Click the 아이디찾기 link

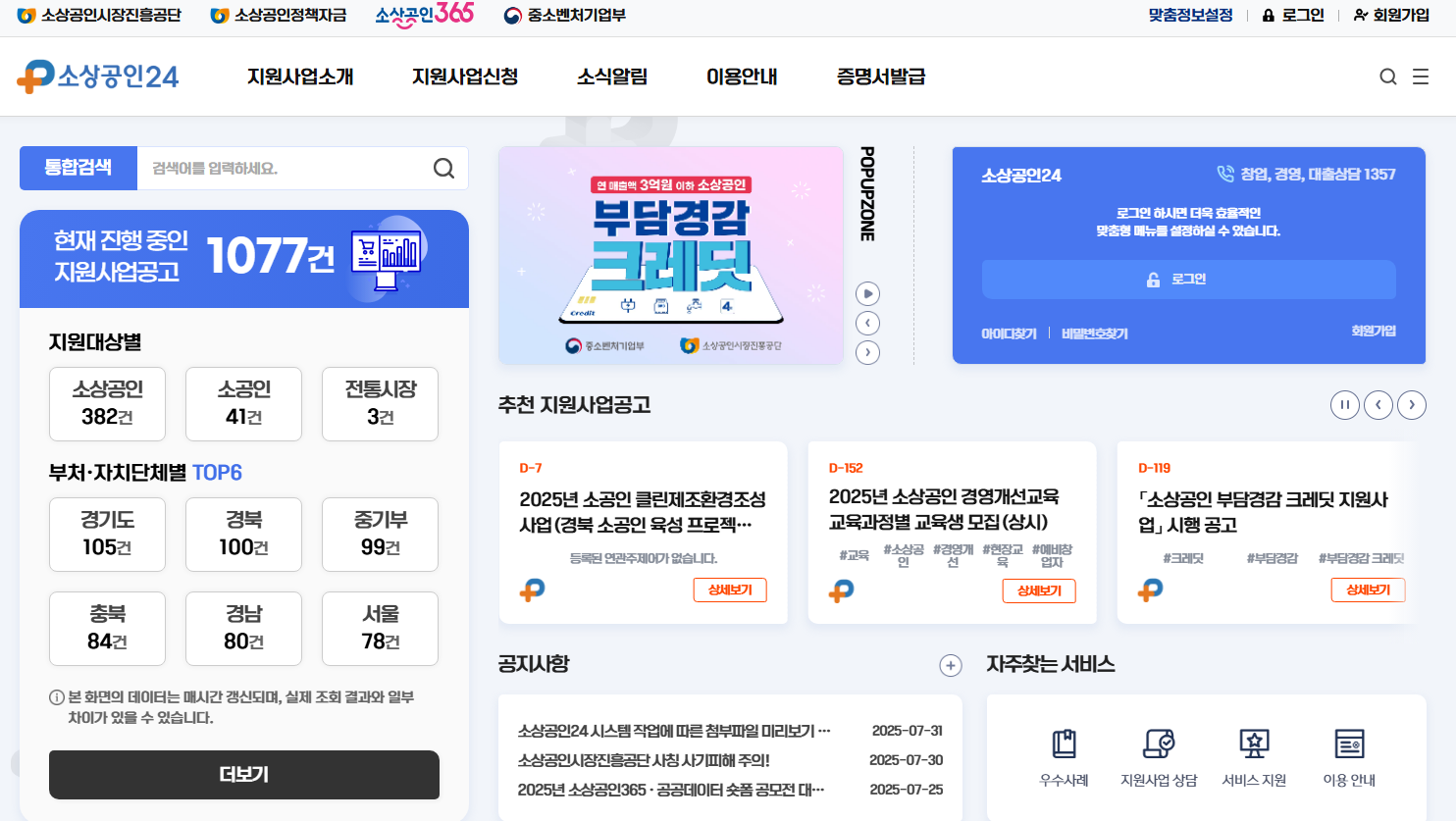point(1009,334)
